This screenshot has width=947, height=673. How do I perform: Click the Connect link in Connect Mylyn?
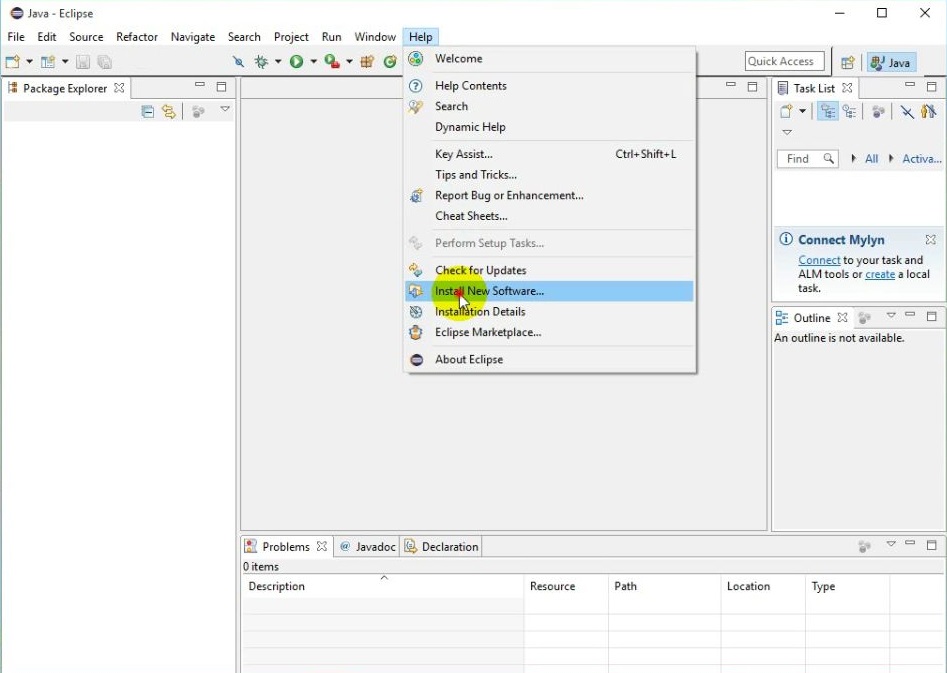pyautogui.click(x=819, y=260)
